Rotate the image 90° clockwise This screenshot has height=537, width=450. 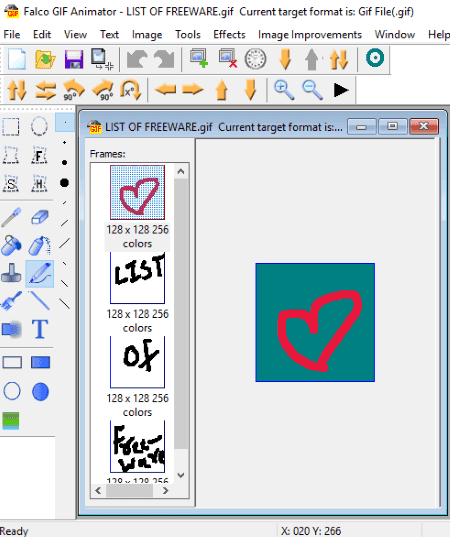tap(103, 90)
